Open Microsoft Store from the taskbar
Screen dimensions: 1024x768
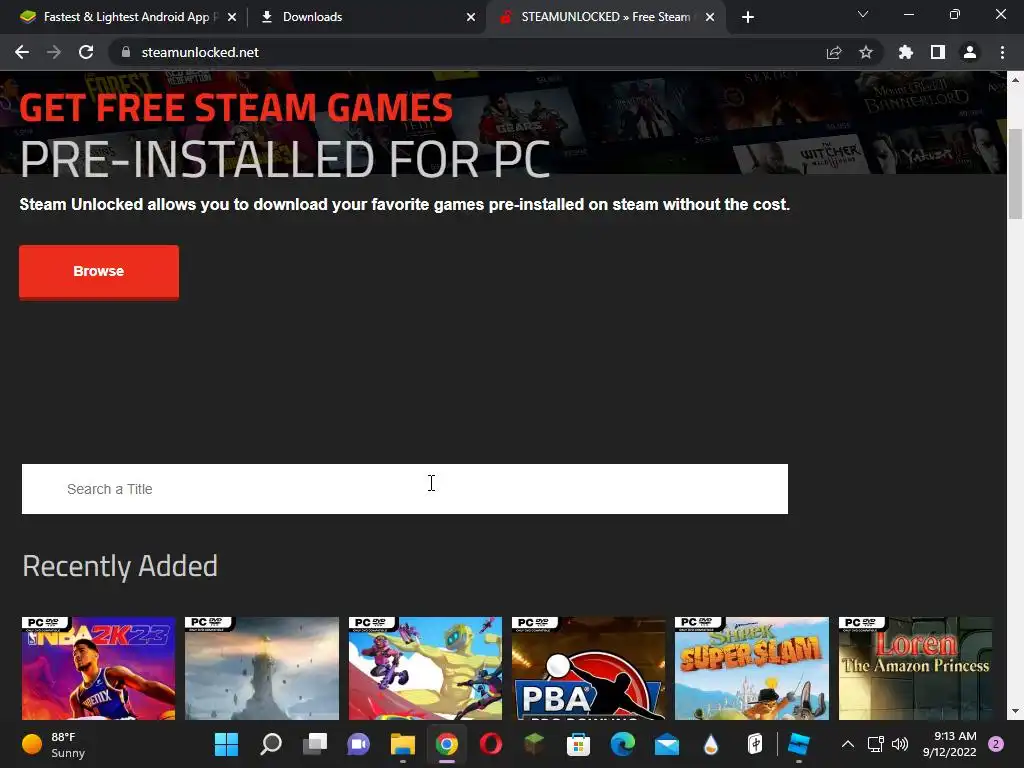pos(579,744)
